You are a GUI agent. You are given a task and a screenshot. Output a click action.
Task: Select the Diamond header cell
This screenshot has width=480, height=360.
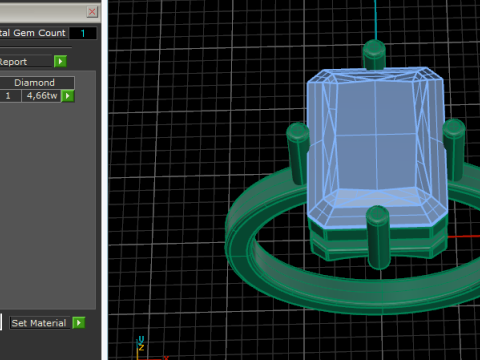click(x=35, y=83)
